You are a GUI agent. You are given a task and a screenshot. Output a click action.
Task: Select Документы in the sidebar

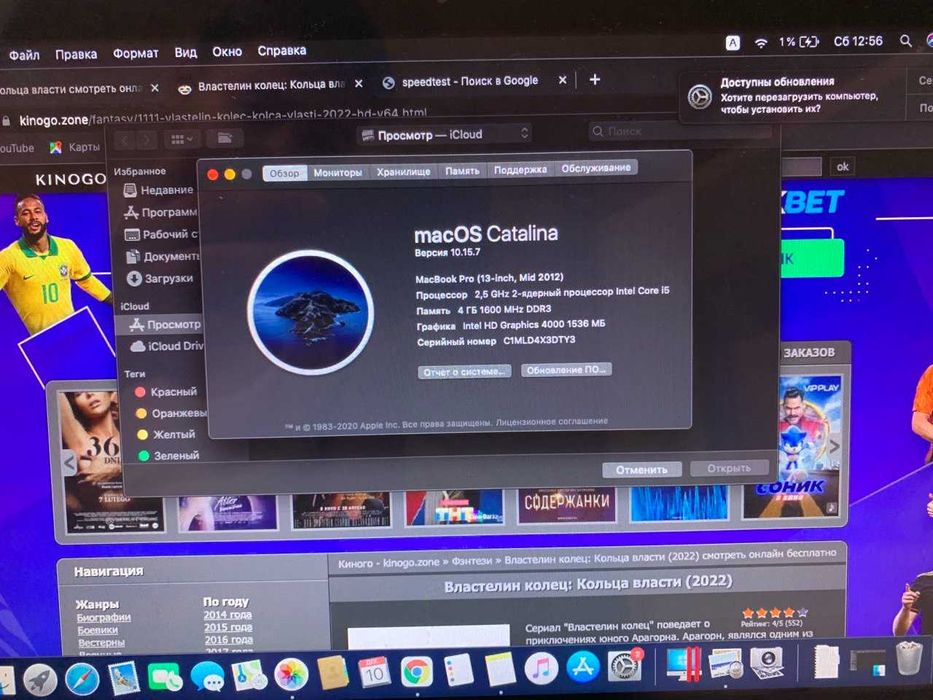pos(163,257)
